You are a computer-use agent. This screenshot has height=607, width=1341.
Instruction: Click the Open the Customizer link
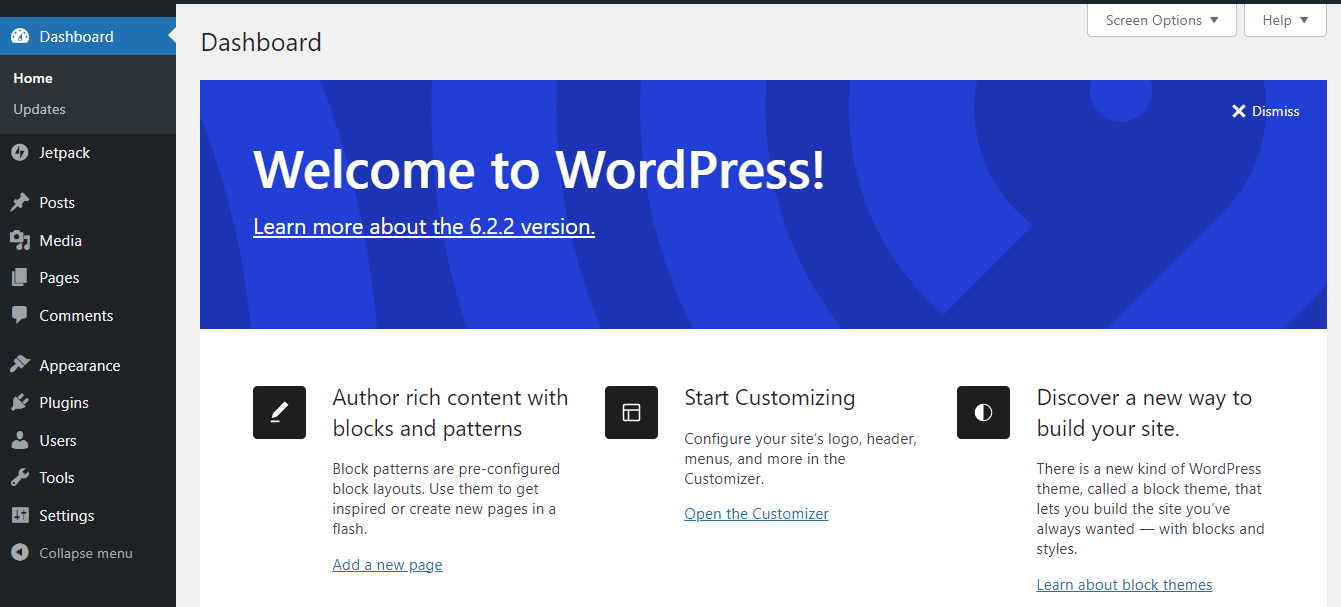[x=756, y=514]
